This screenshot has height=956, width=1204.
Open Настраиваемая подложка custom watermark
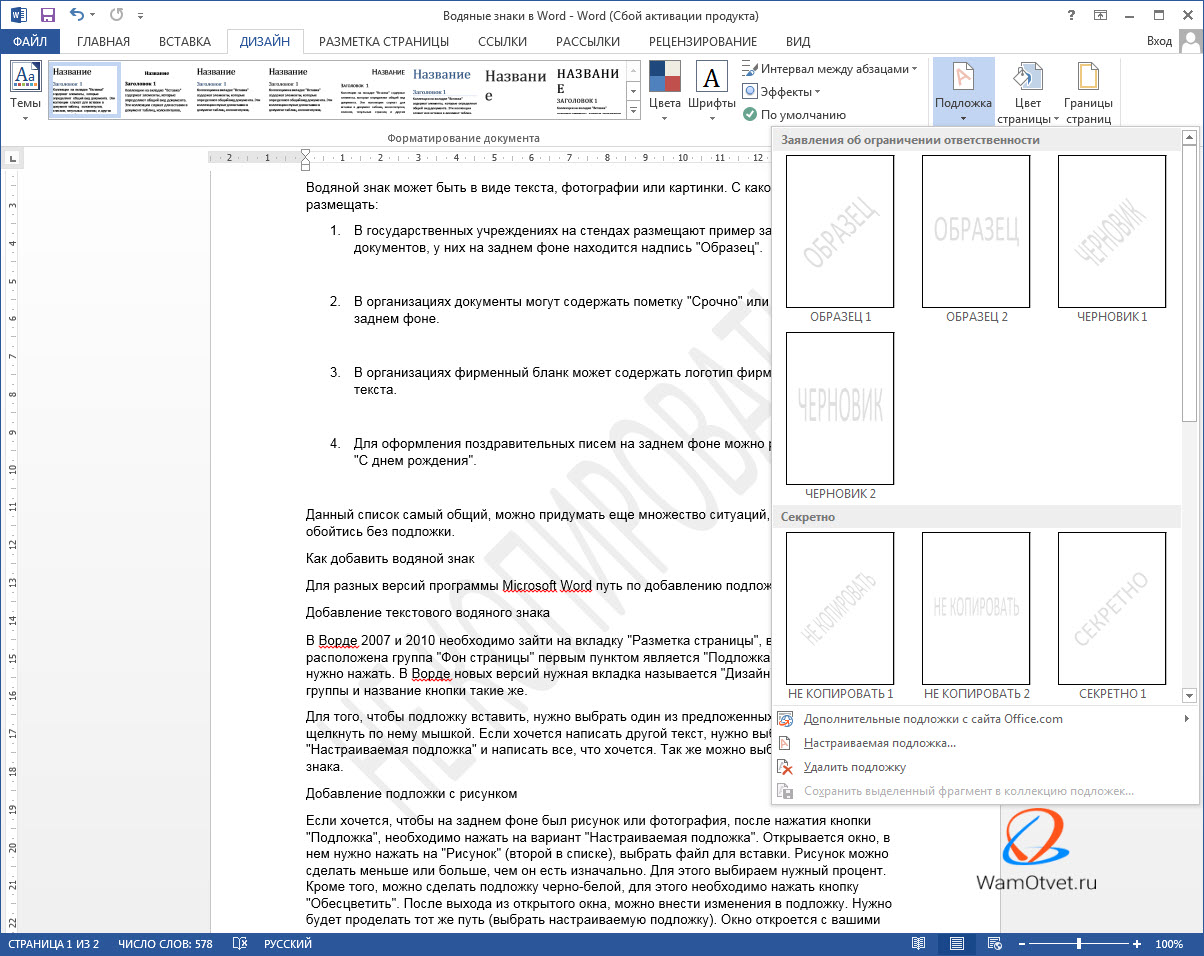coord(985,743)
